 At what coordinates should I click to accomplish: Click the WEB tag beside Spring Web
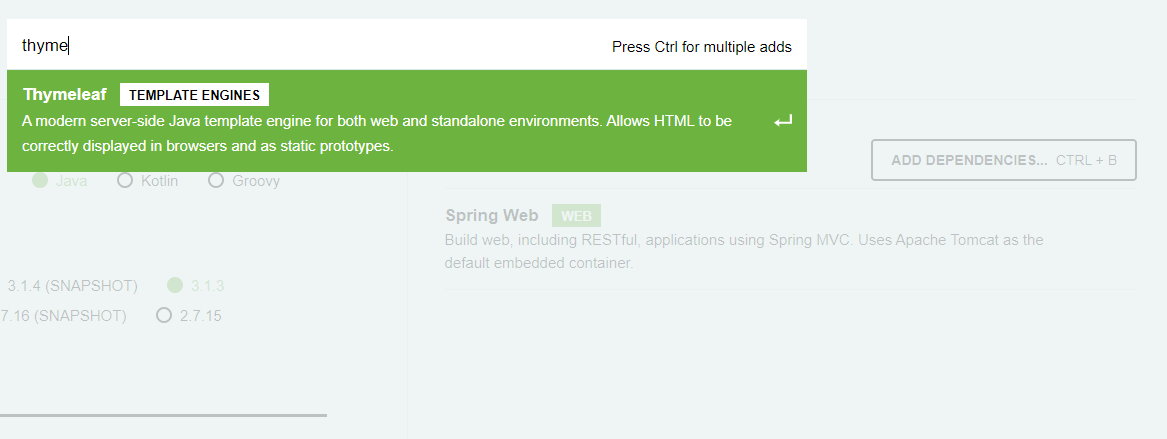pos(576,216)
